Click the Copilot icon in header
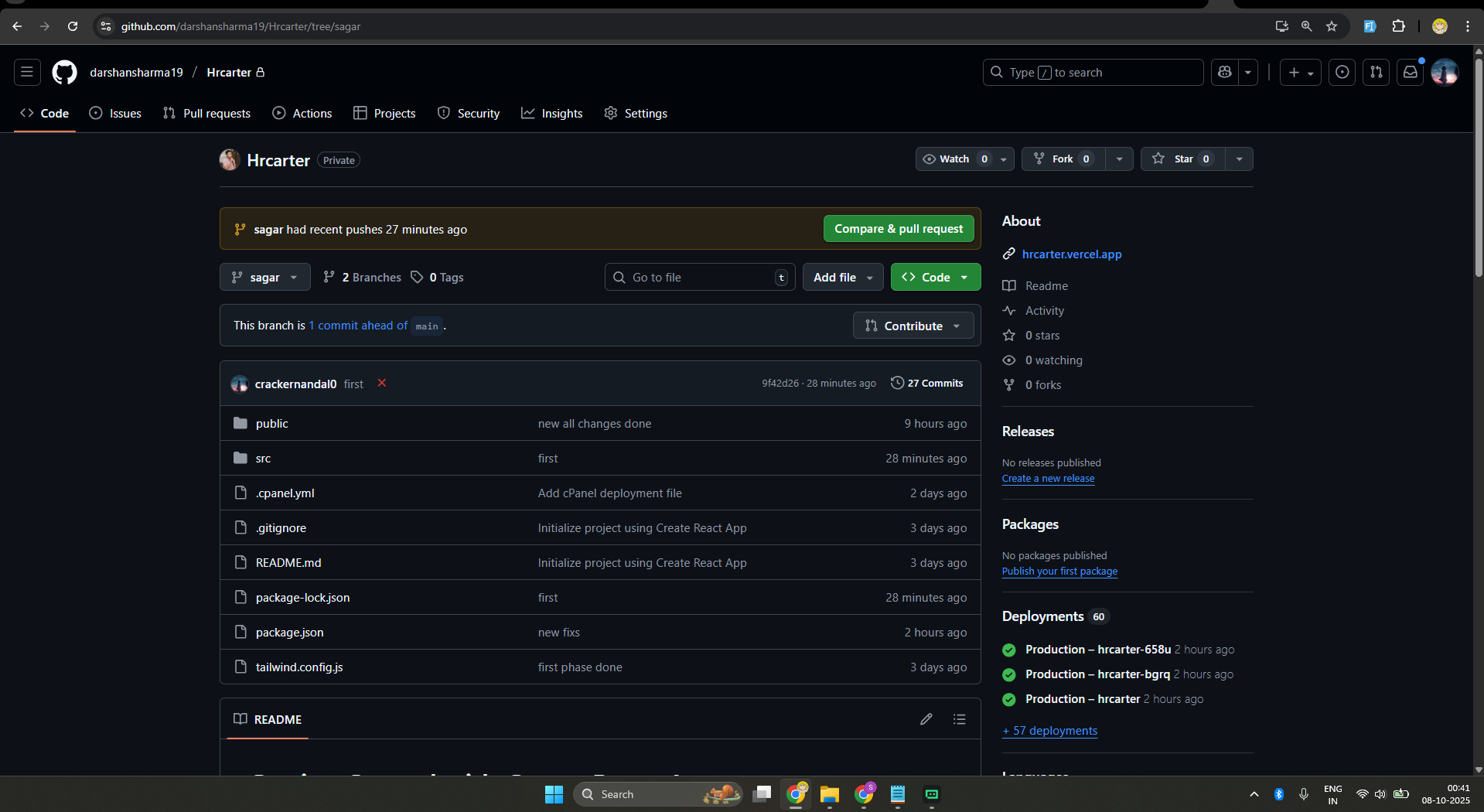Viewport: 1484px width, 812px height. [1224, 73]
